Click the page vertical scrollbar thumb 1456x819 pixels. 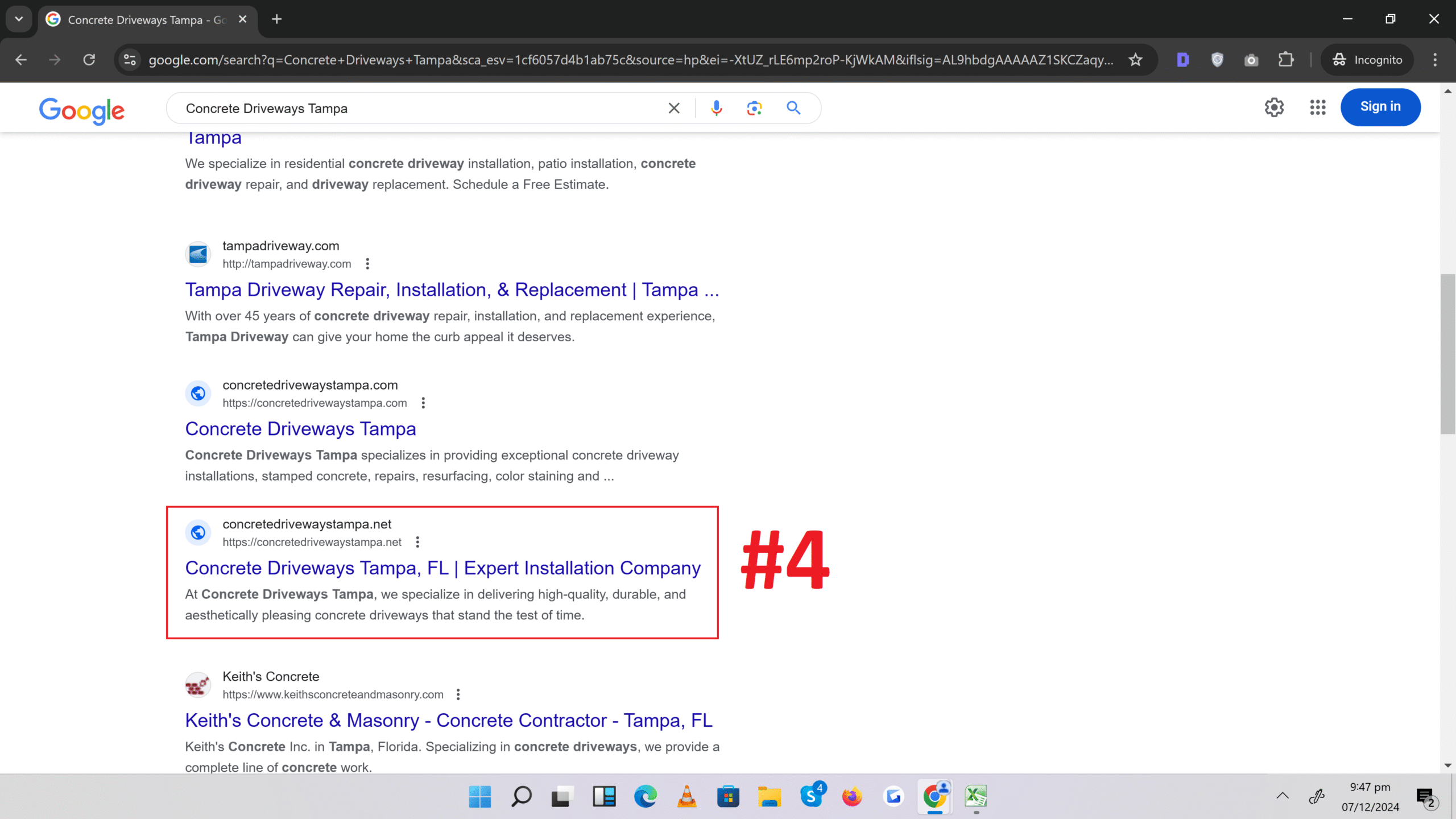pyautogui.click(x=1448, y=354)
